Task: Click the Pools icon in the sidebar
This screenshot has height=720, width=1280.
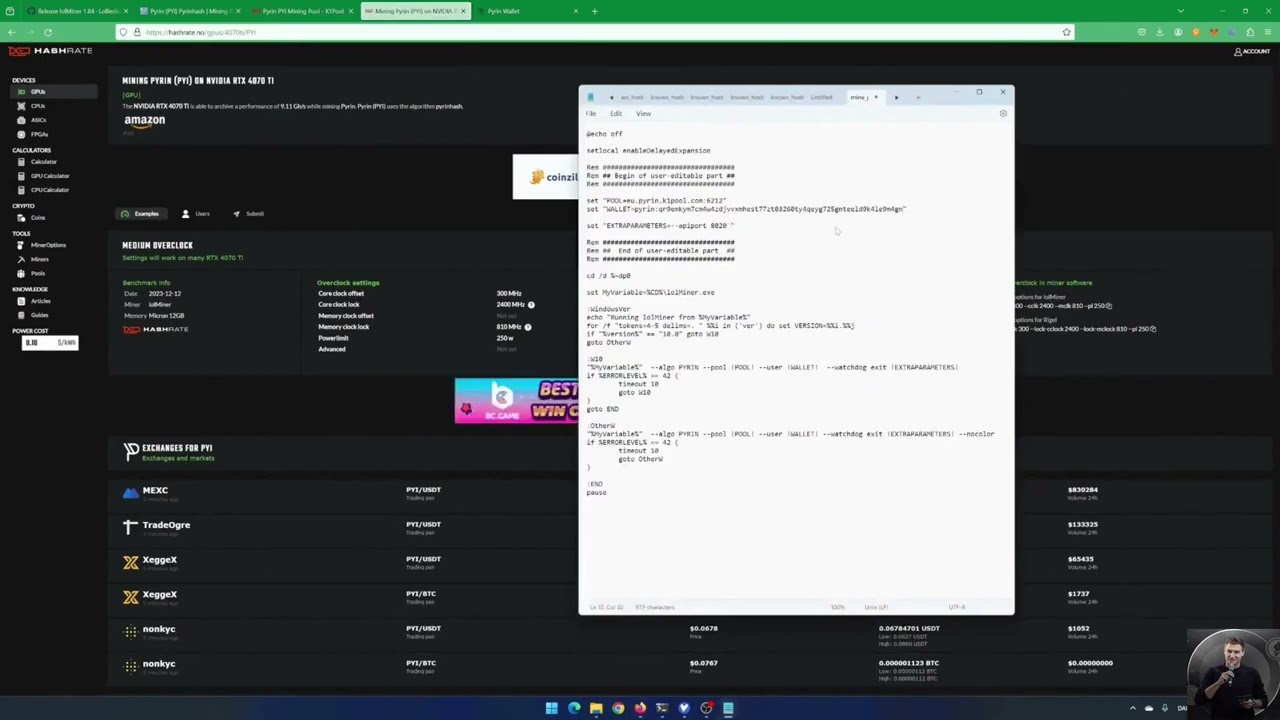Action: coord(21,273)
